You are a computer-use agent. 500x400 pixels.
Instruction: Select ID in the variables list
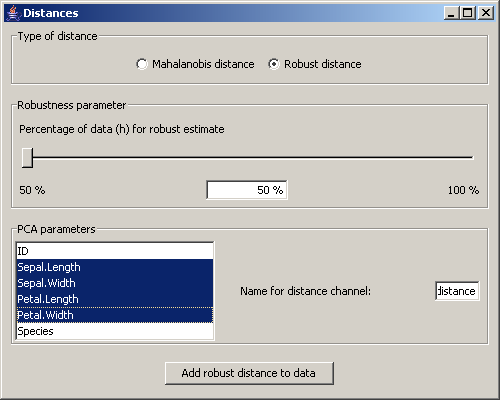coord(115,251)
